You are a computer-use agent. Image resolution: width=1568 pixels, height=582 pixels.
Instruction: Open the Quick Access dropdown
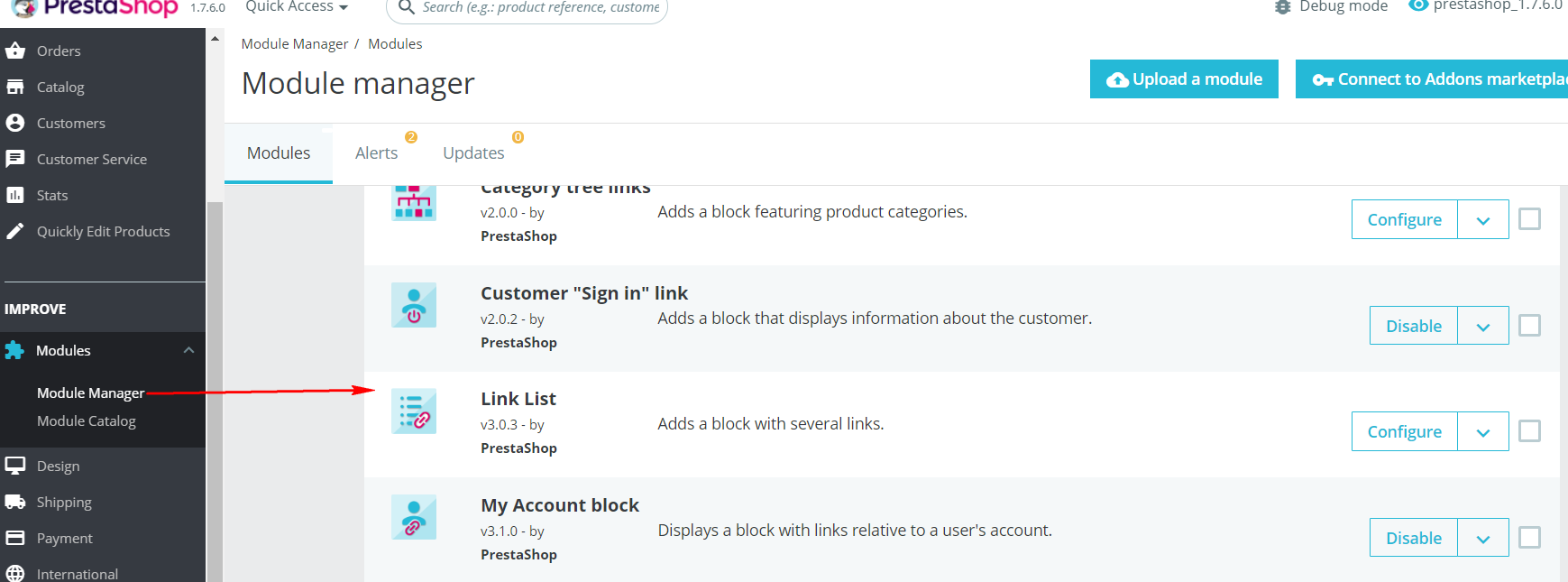coord(297,7)
